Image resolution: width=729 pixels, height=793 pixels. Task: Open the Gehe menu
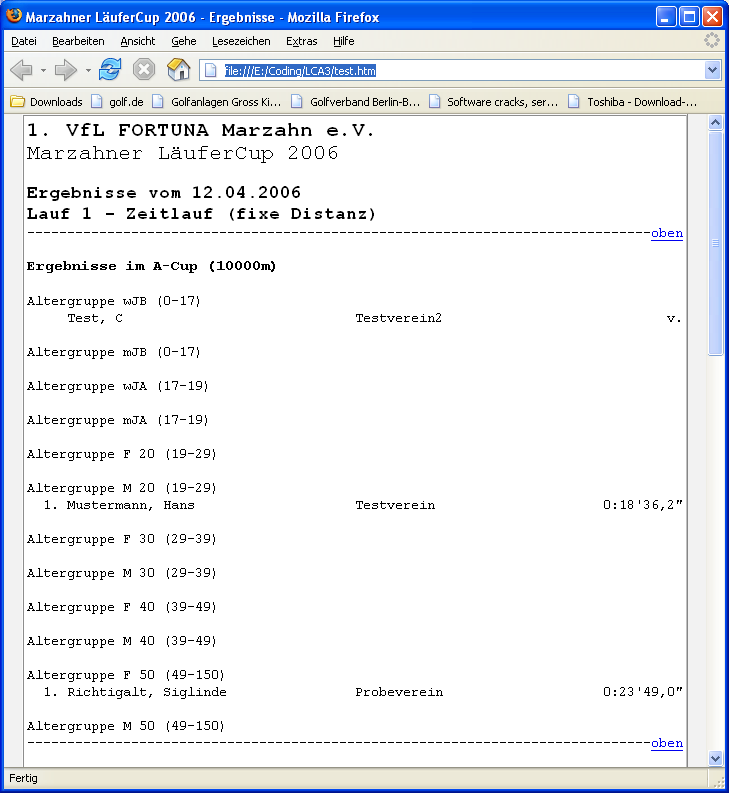[184, 41]
